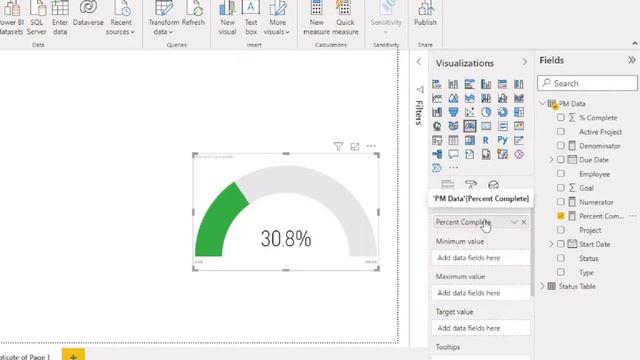The height and width of the screenshot is (360, 640).
Task: Switch to the Fields tab in Visualizations
Action: click(448, 185)
